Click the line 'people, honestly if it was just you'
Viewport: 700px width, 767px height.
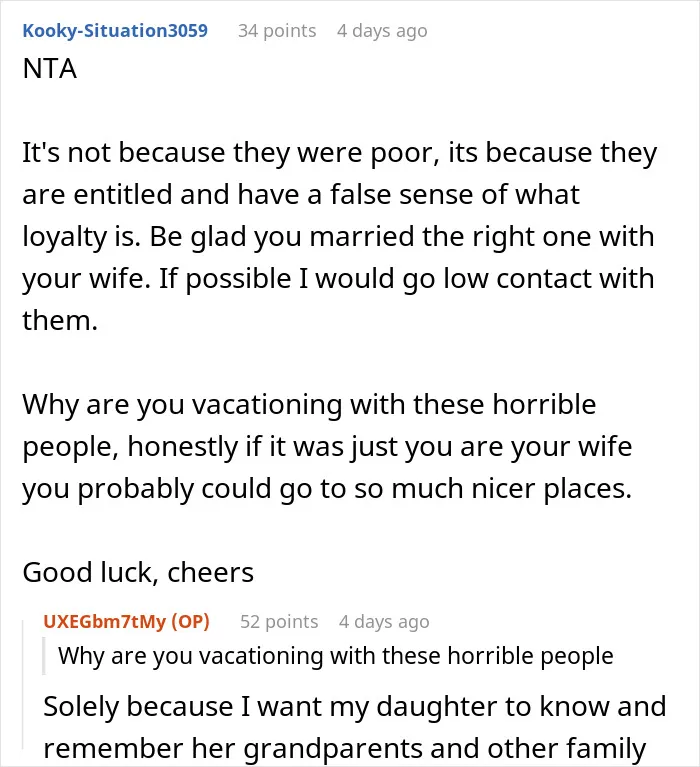click(x=327, y=447)
